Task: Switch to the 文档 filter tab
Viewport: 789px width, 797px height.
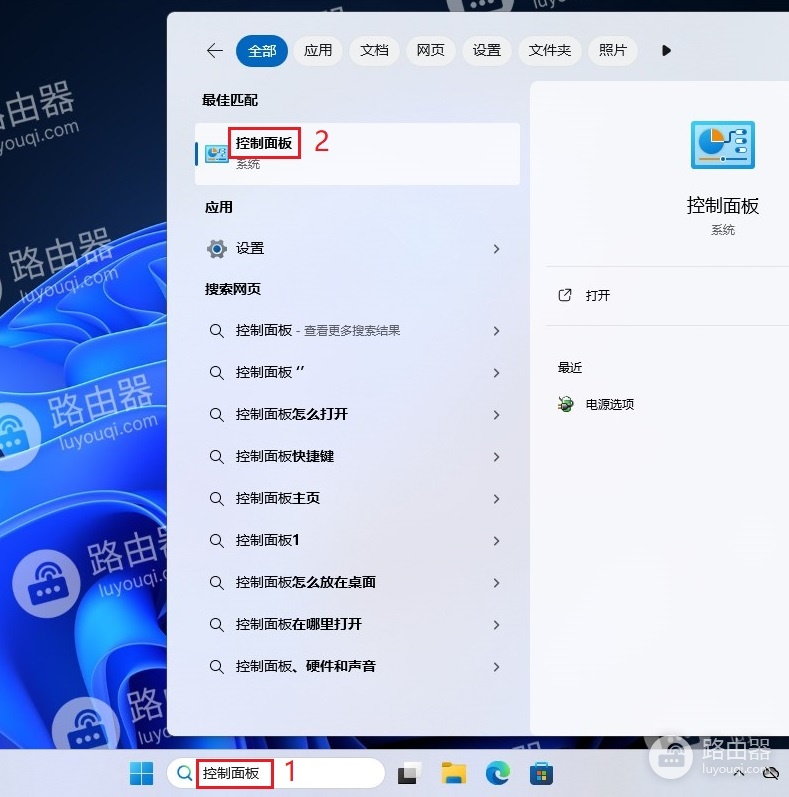Action: [x=374, y=50]
